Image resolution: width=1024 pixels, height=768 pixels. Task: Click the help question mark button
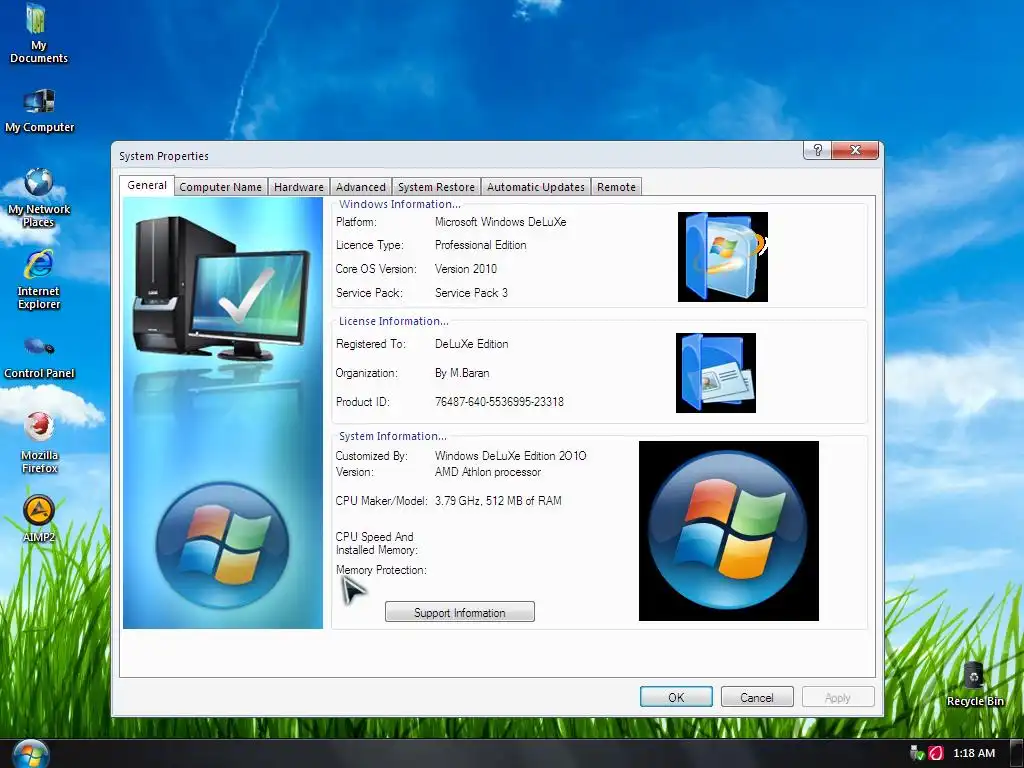click(x=817, y=150)
